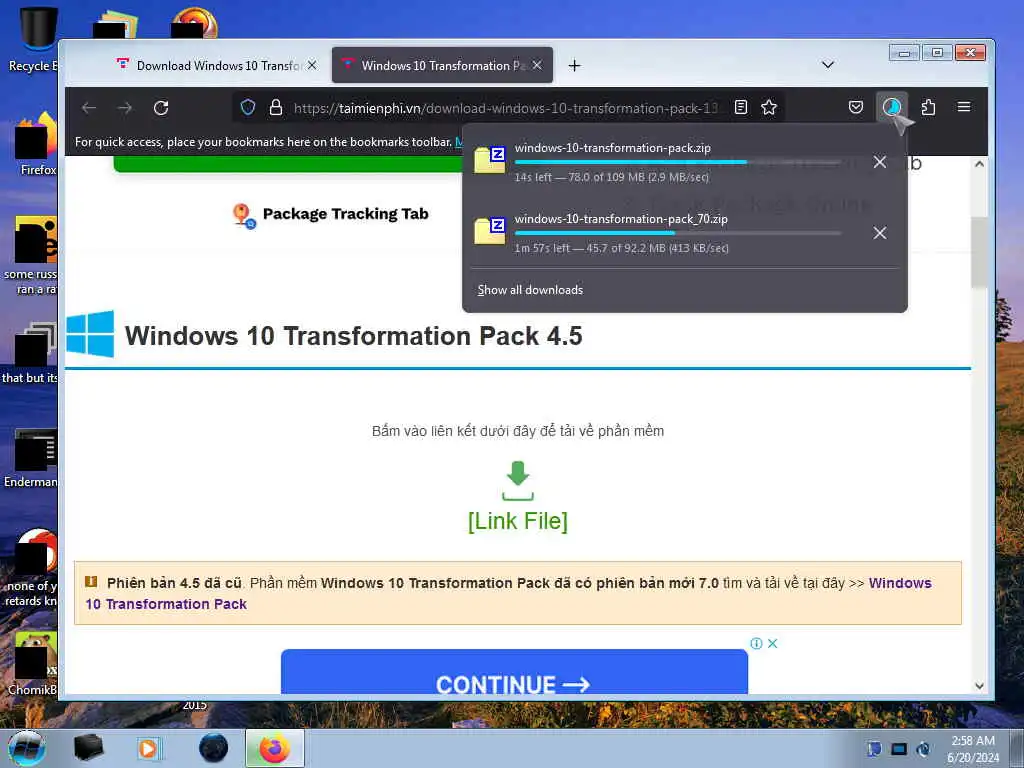1024x768 pixels.
Task: Click the vertical scrollbar thumb
Action: (979, 252)
